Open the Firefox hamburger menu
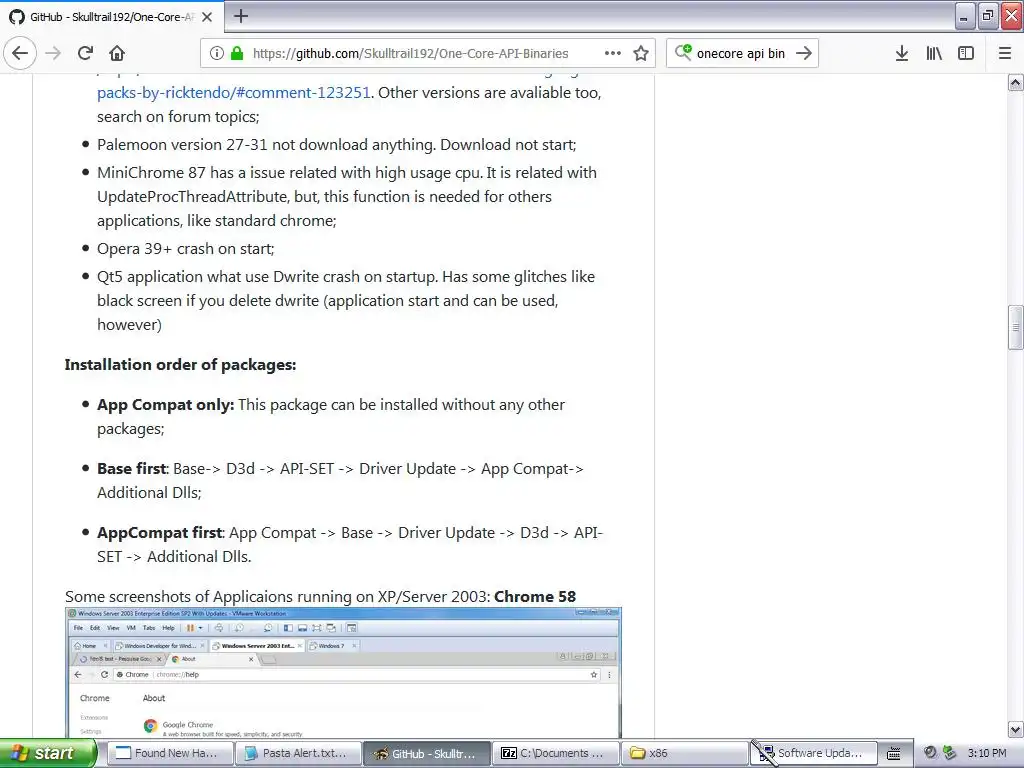 [x=1005, y=53]
